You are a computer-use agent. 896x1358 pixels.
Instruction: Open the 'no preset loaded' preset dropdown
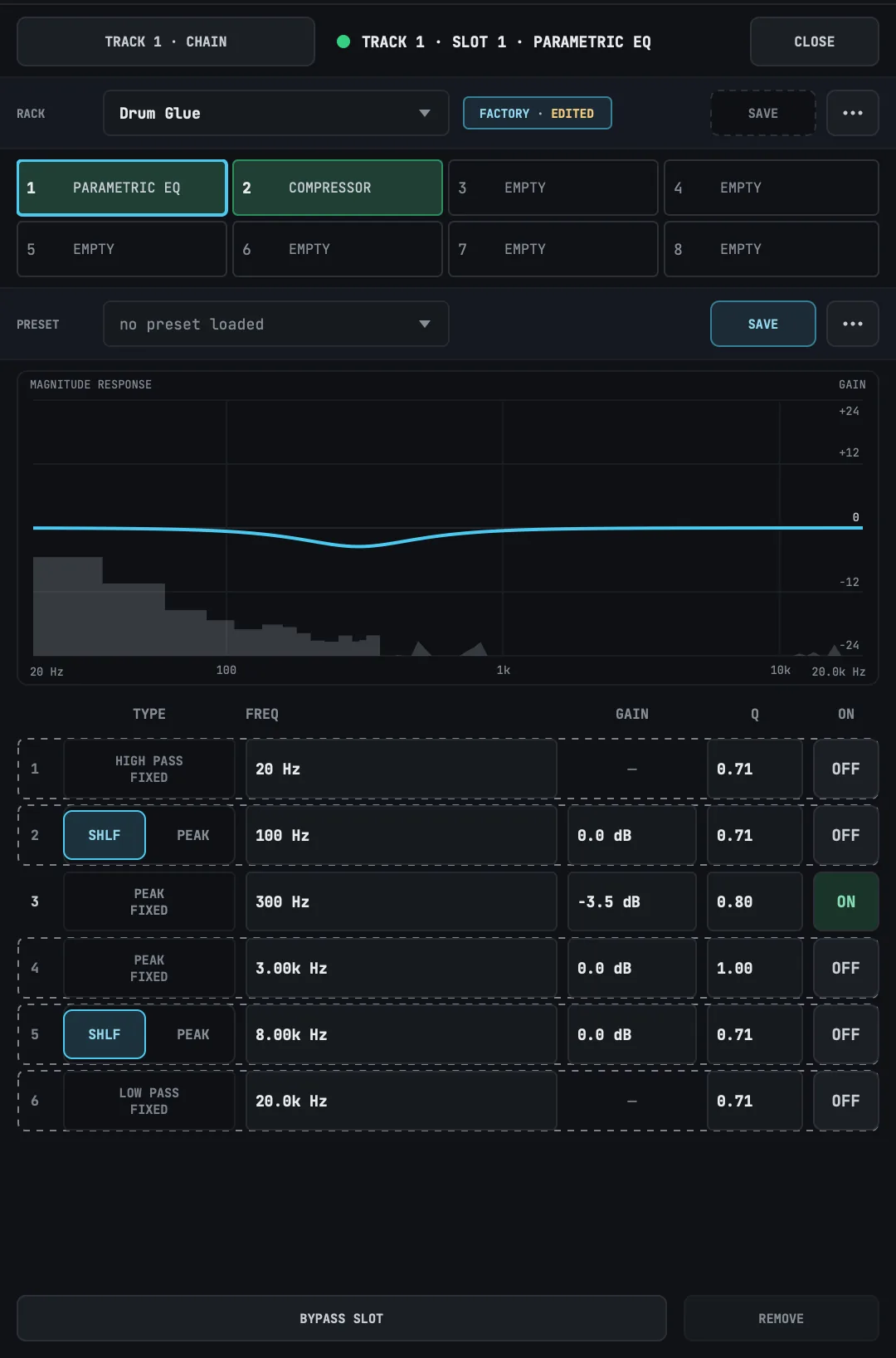pos(276,324)
